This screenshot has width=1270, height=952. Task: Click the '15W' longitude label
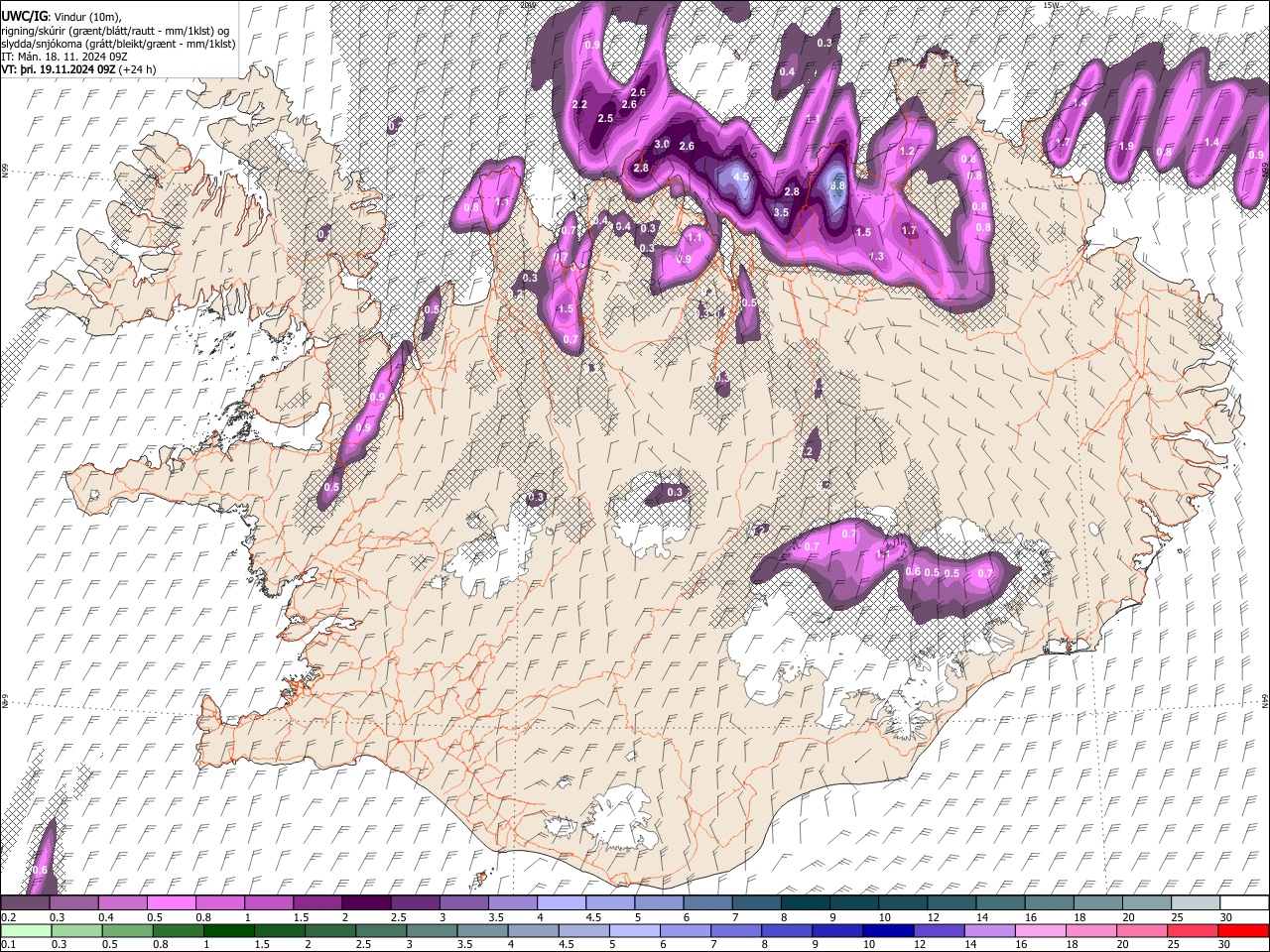(1051, 5)
